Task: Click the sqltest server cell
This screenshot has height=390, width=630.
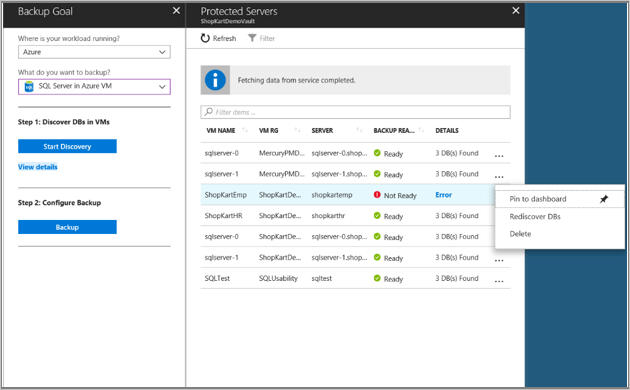Action: pos(321,278)
